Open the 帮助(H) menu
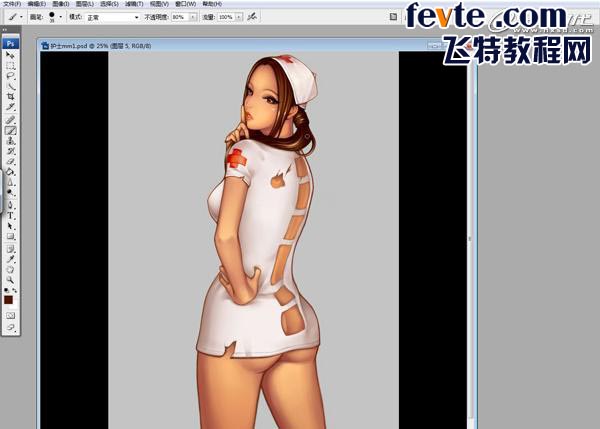Screen dimensions: 600x429 (212, 4)
